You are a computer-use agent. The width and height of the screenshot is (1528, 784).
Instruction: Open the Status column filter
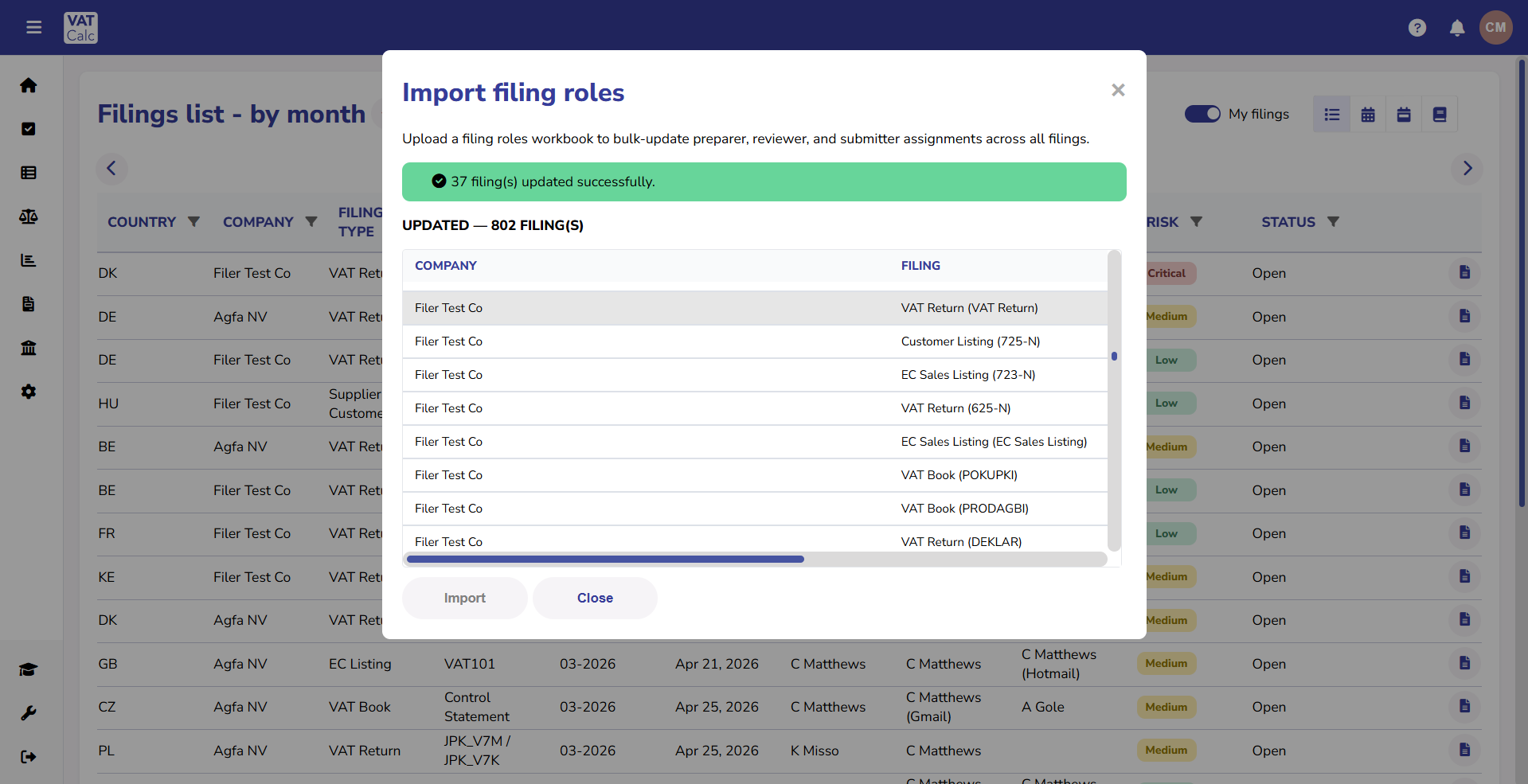pyautogui.click(x=1334, y=222)
